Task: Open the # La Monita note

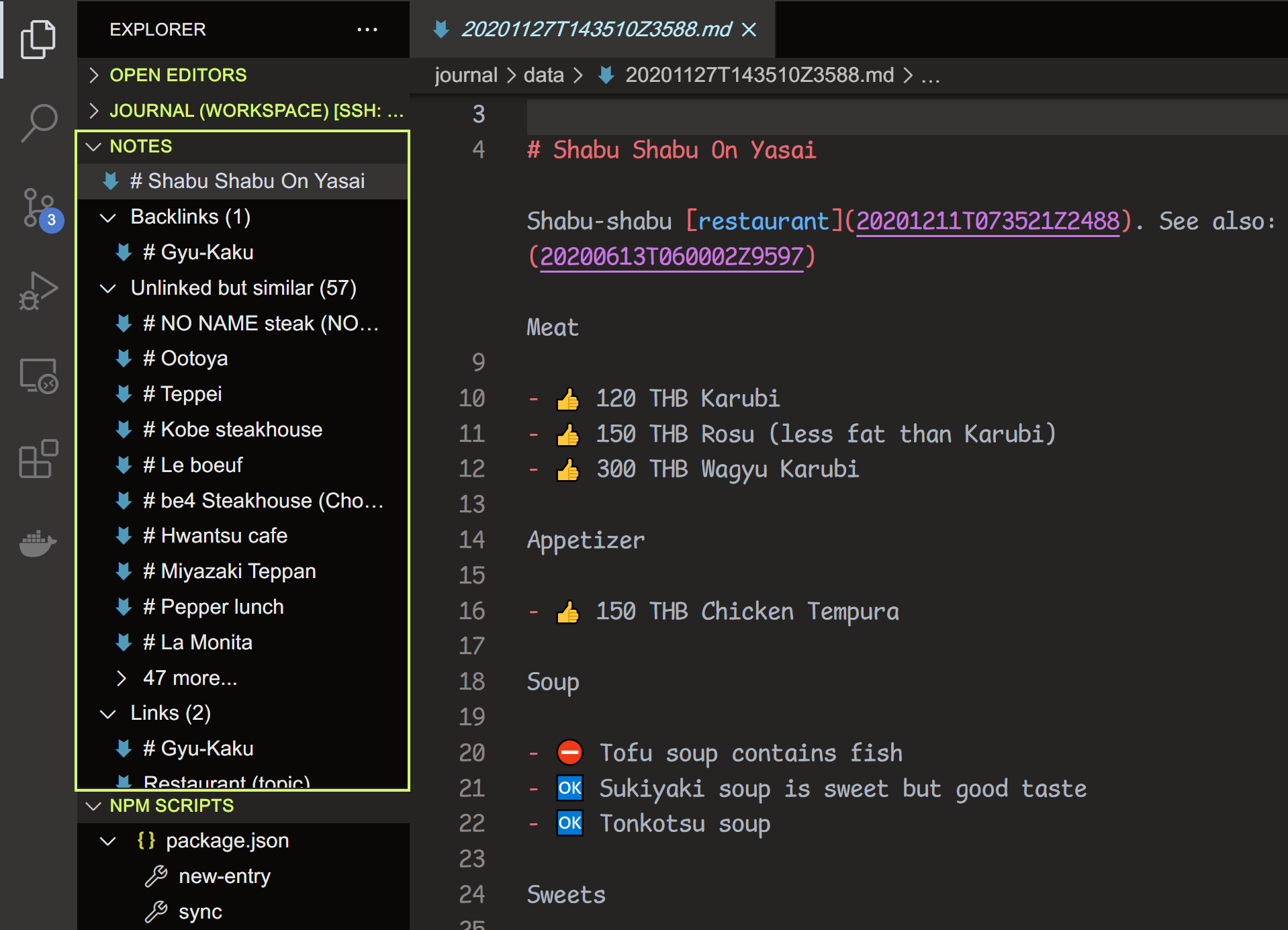Action: (x=242, y=643)
